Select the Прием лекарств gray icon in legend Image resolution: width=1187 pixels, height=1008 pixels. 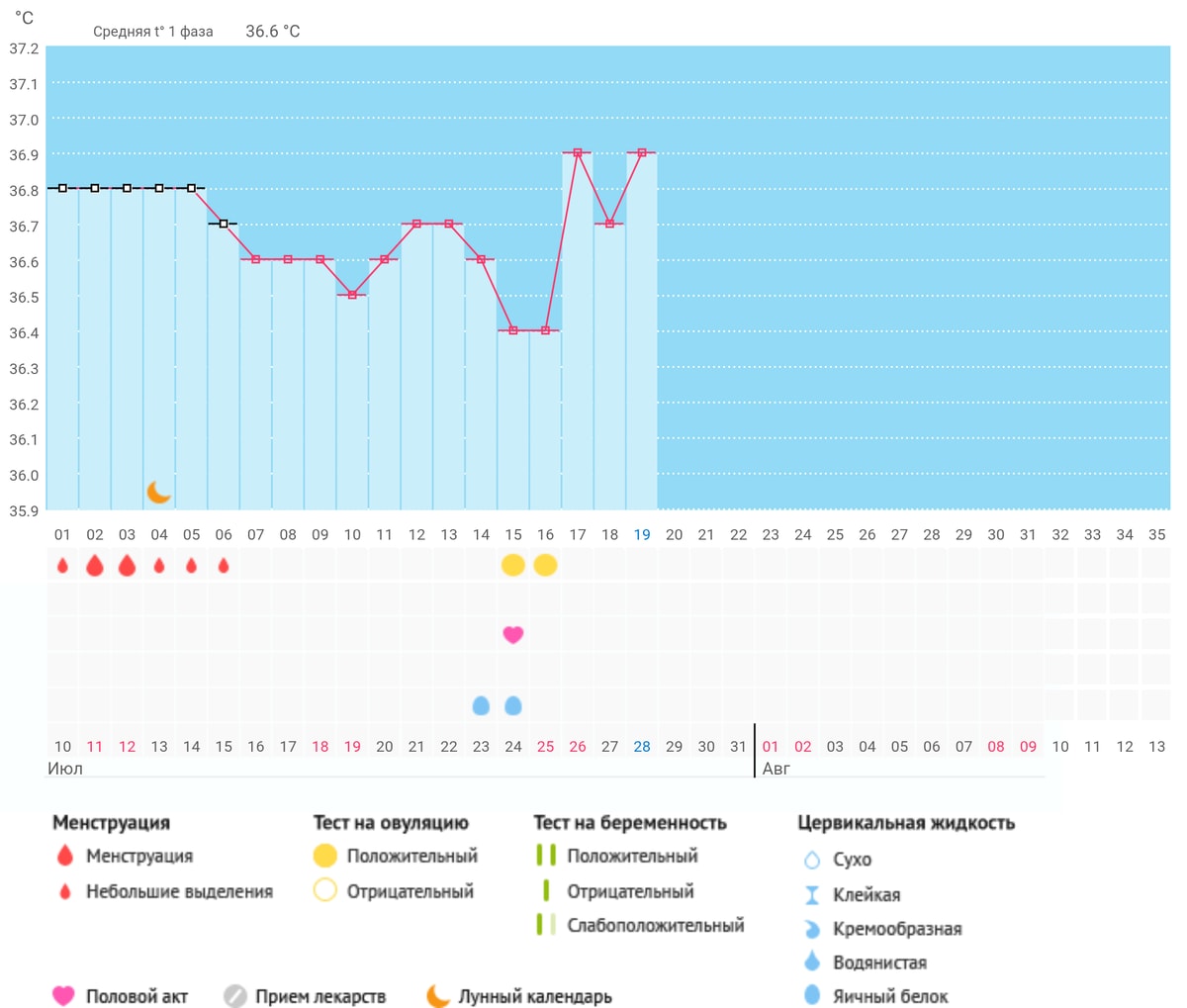pyautogui.click(x=234, y=995)
